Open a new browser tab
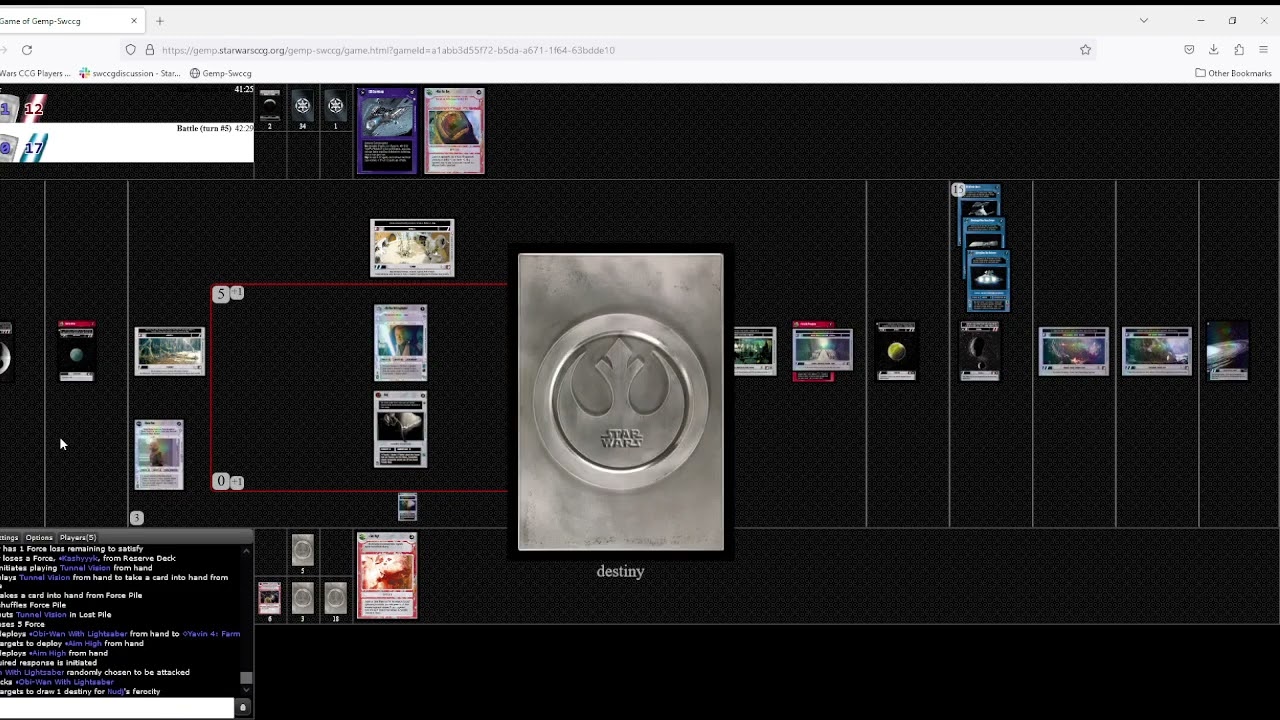The image size is (1280, 720). pos(159,20)
